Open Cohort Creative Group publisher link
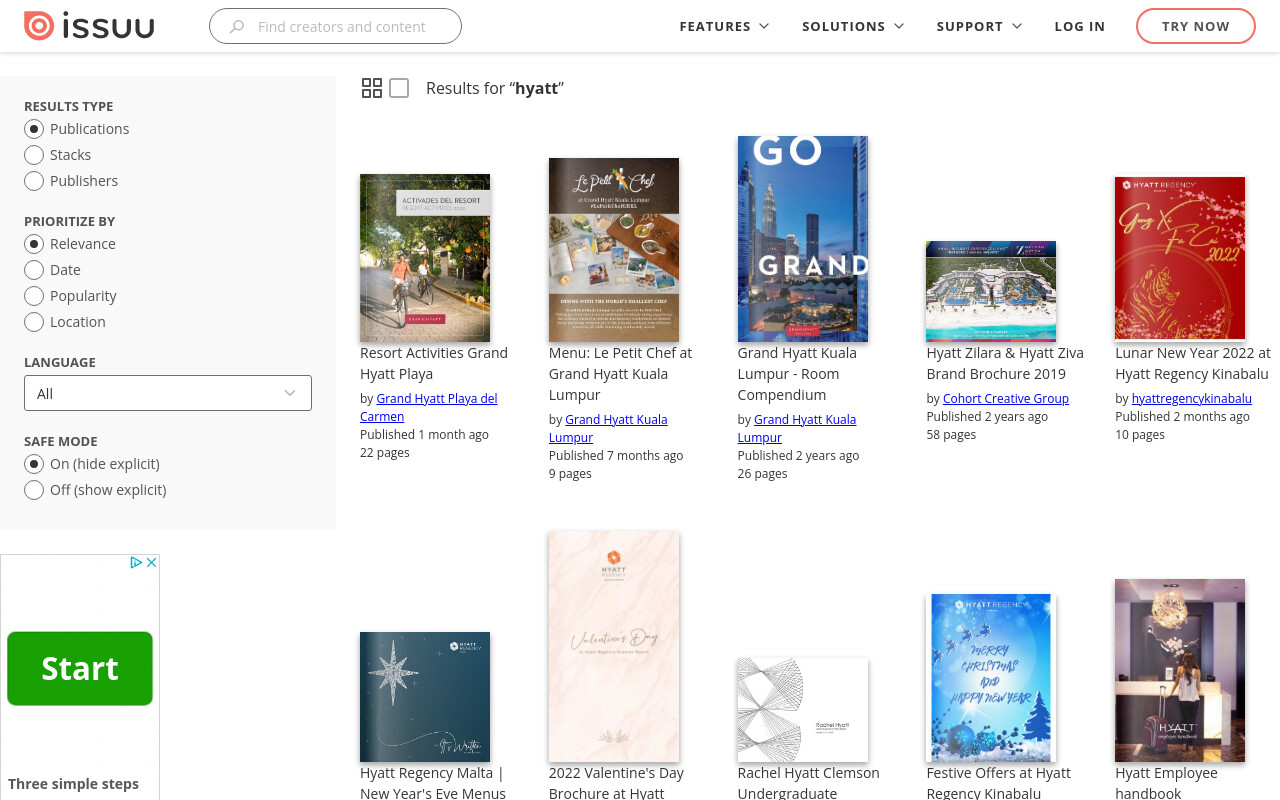This screenshot has width=1280, height=800. [x=1006, y=398]
